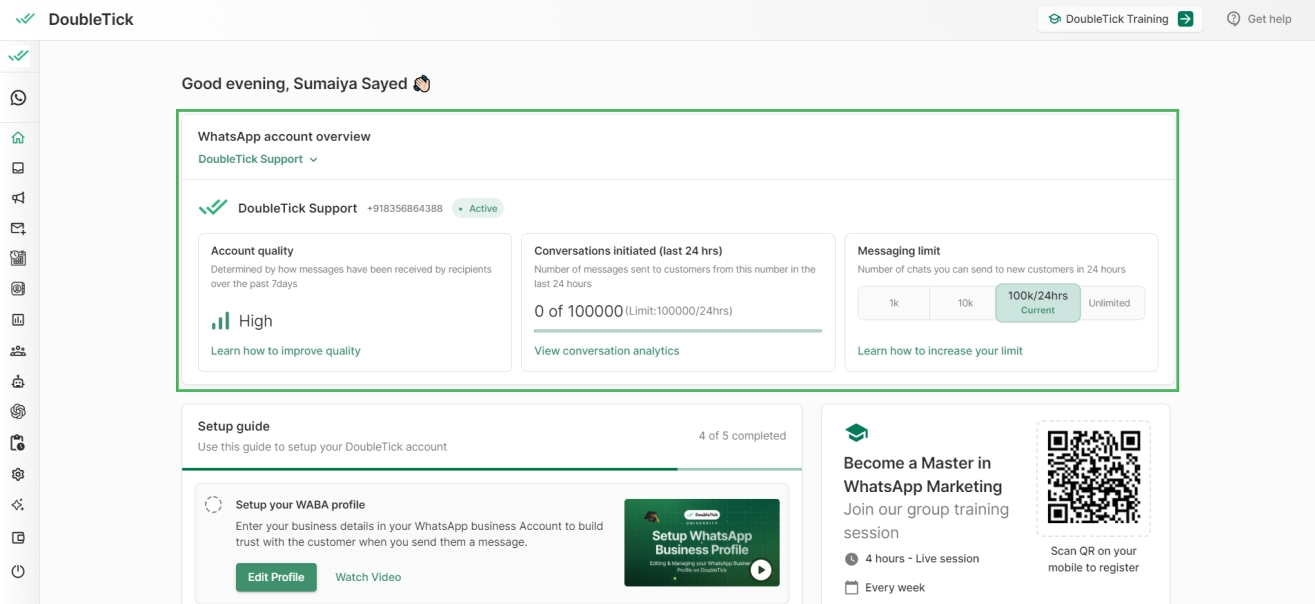Screen dimensions: 1315x604
Task: Expand the DoubleTick Support account dropdown
Action: click(258, 159)
